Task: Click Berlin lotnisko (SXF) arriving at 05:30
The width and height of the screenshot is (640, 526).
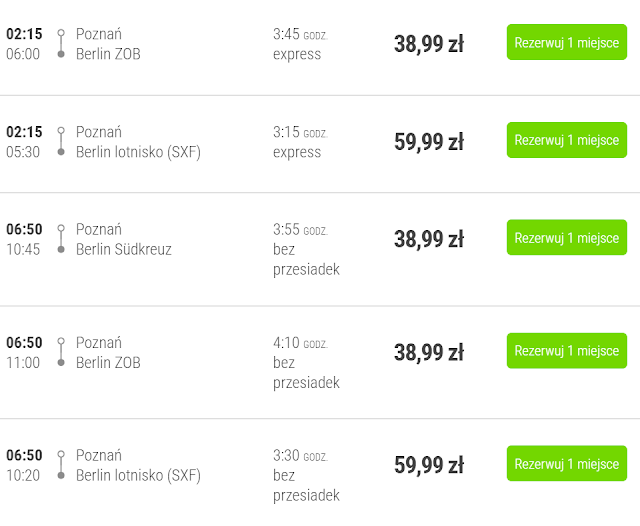Action: [138, 152]
